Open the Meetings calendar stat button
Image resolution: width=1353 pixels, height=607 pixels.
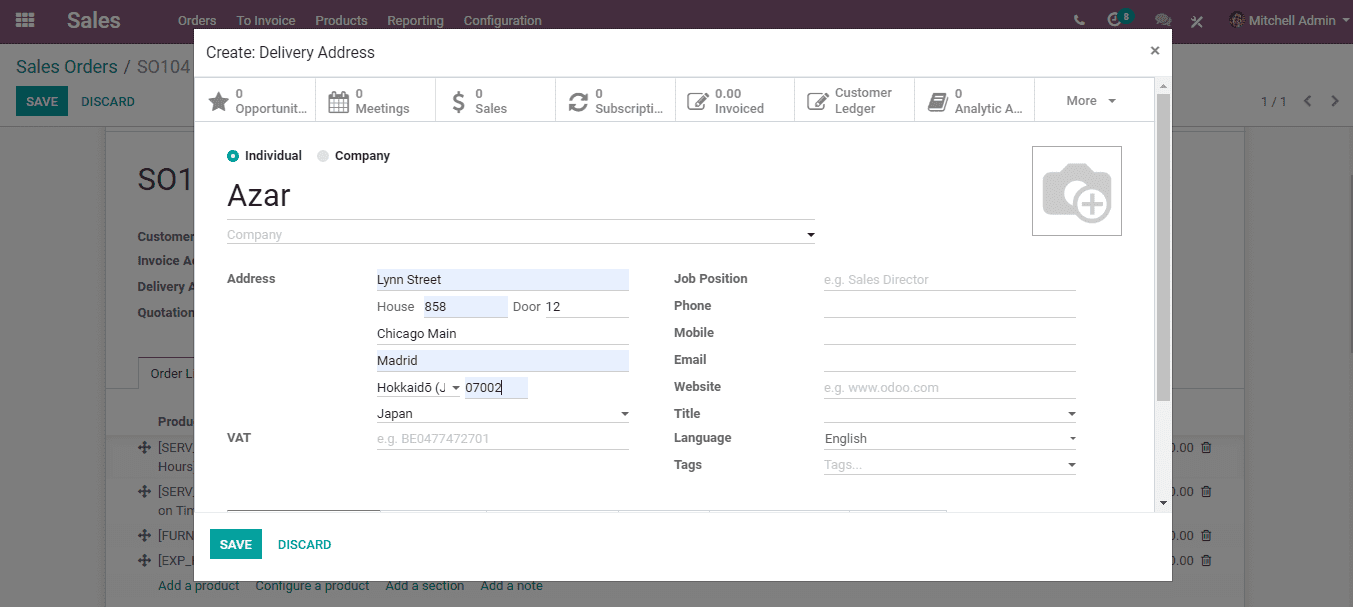coord(375,100)
